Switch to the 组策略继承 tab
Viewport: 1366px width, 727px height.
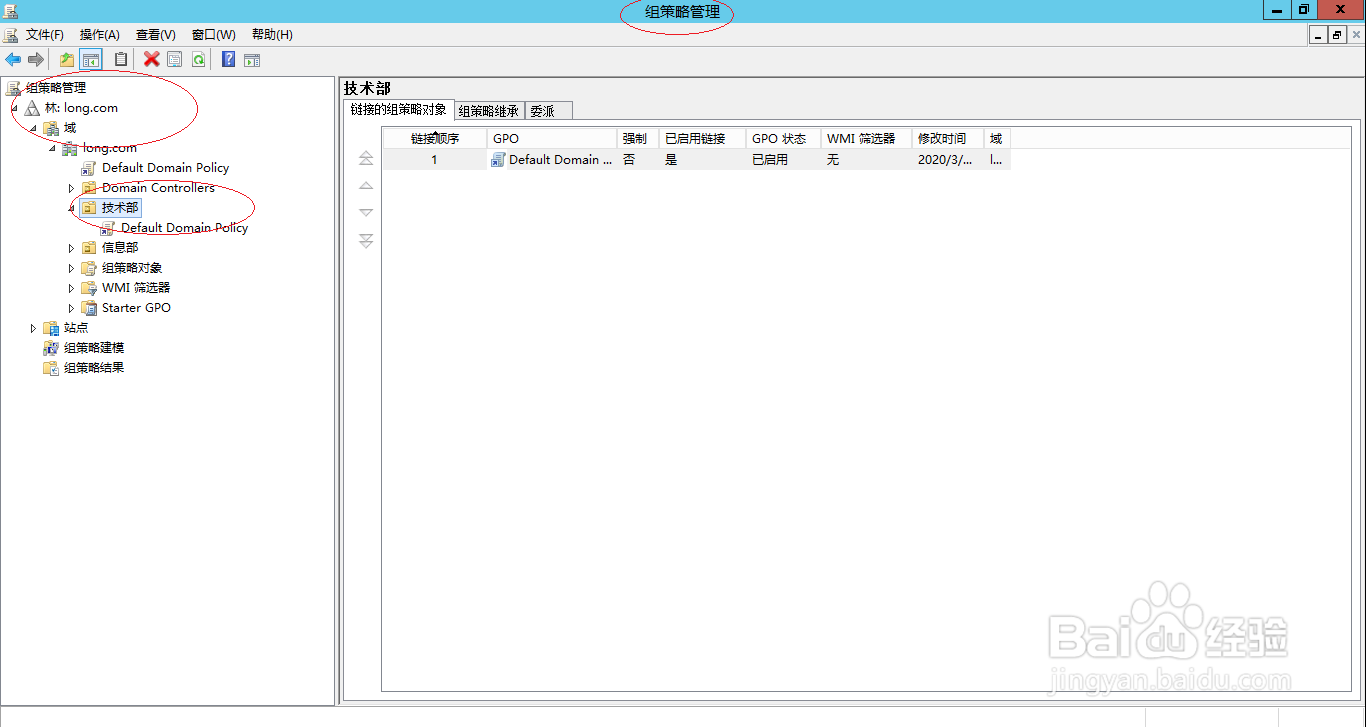click(489, 110)
